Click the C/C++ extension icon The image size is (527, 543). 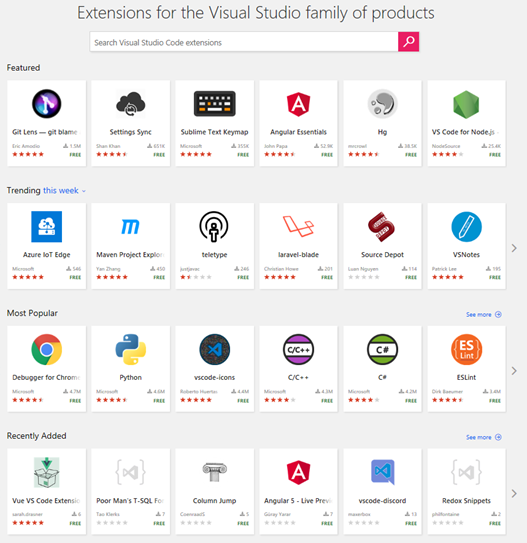coord(298,349)
